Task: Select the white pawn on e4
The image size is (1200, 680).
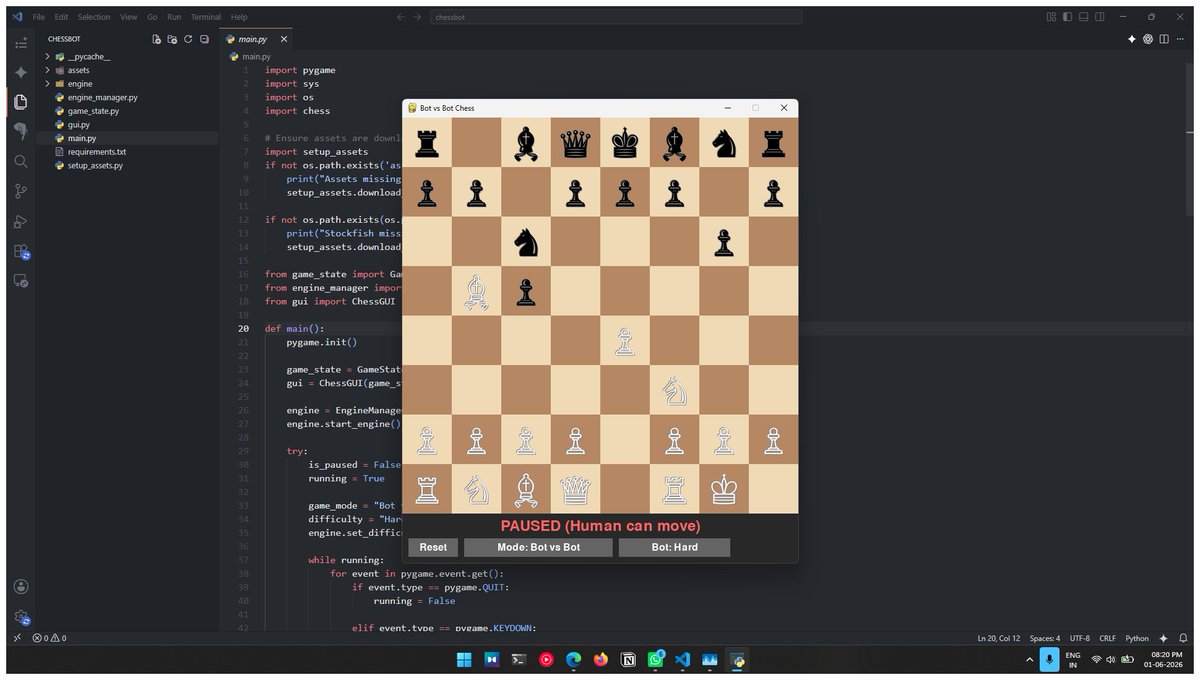Action: (625, 341)
